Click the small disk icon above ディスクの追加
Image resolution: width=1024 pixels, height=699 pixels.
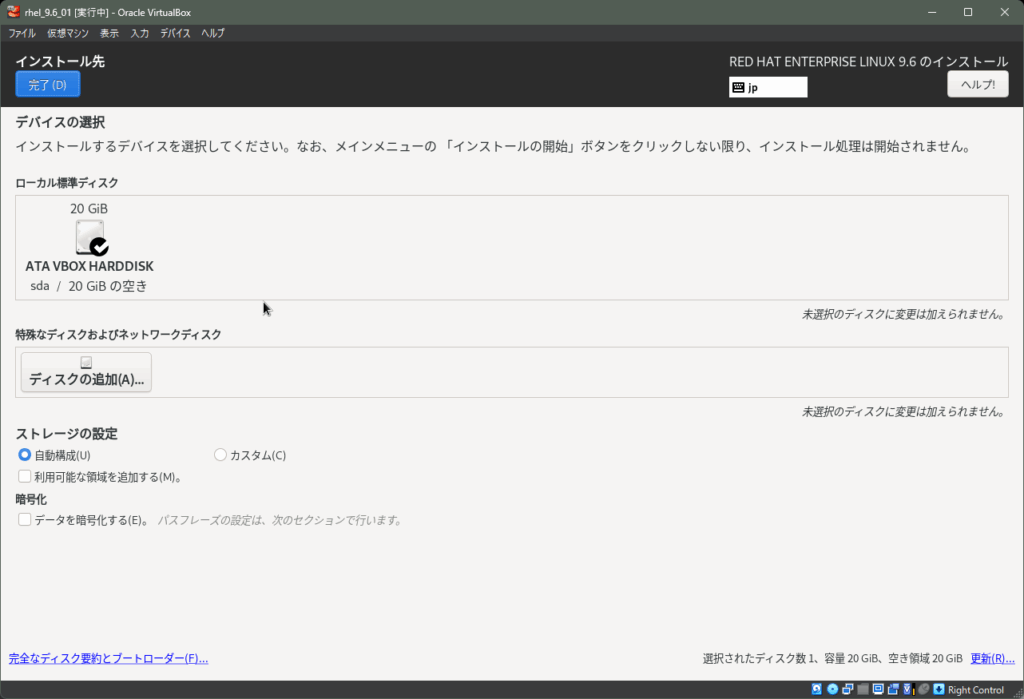(86, 363)
